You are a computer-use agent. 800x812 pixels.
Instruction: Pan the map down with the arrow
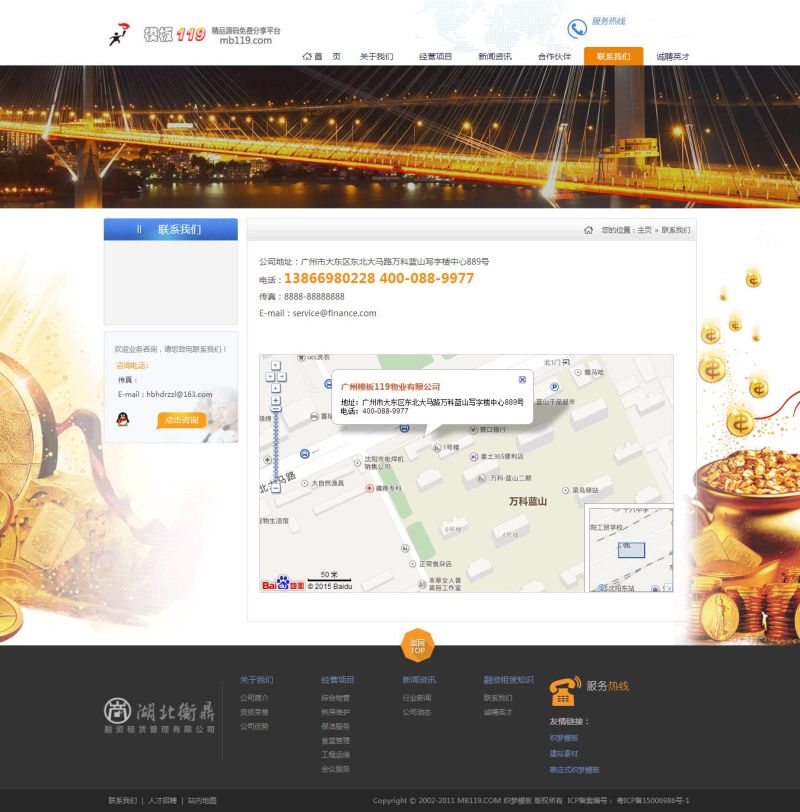tap(276, 388)
